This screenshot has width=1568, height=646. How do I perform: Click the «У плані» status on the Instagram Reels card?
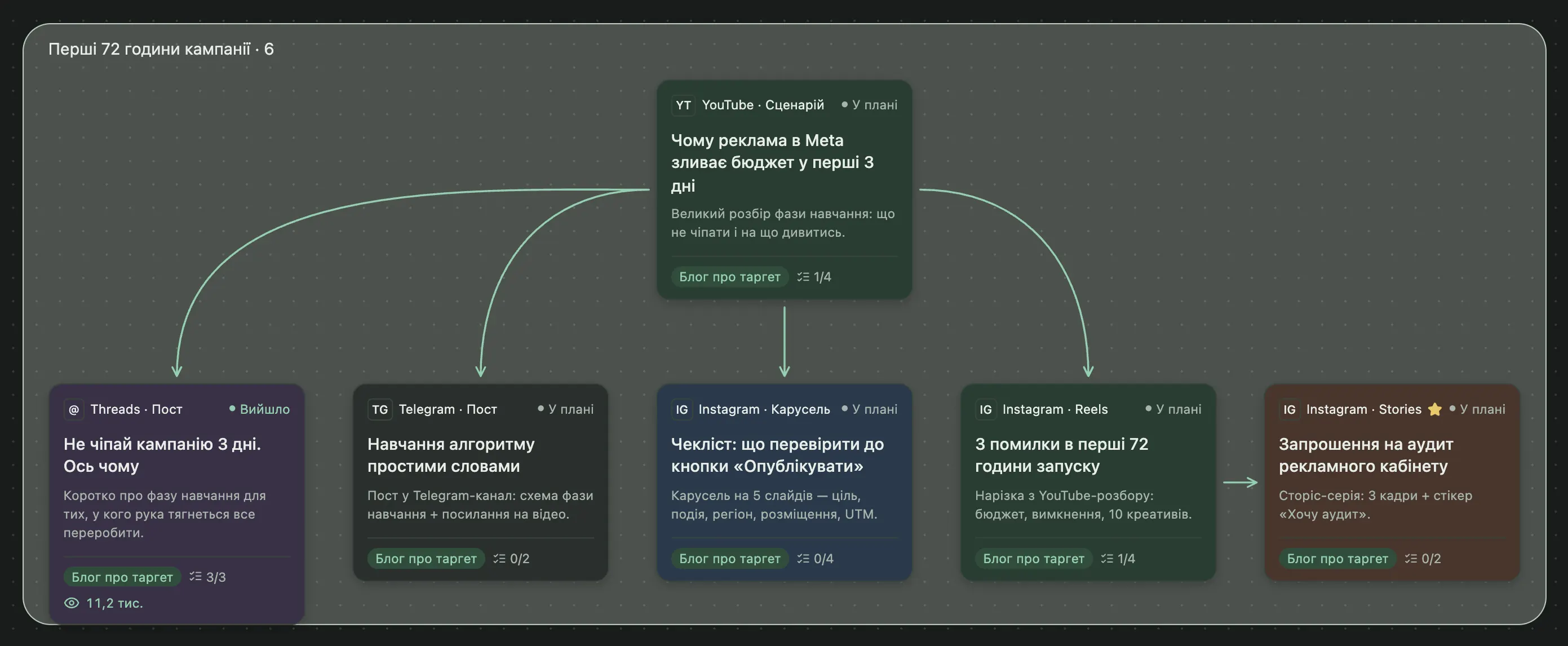point(1173,409)
